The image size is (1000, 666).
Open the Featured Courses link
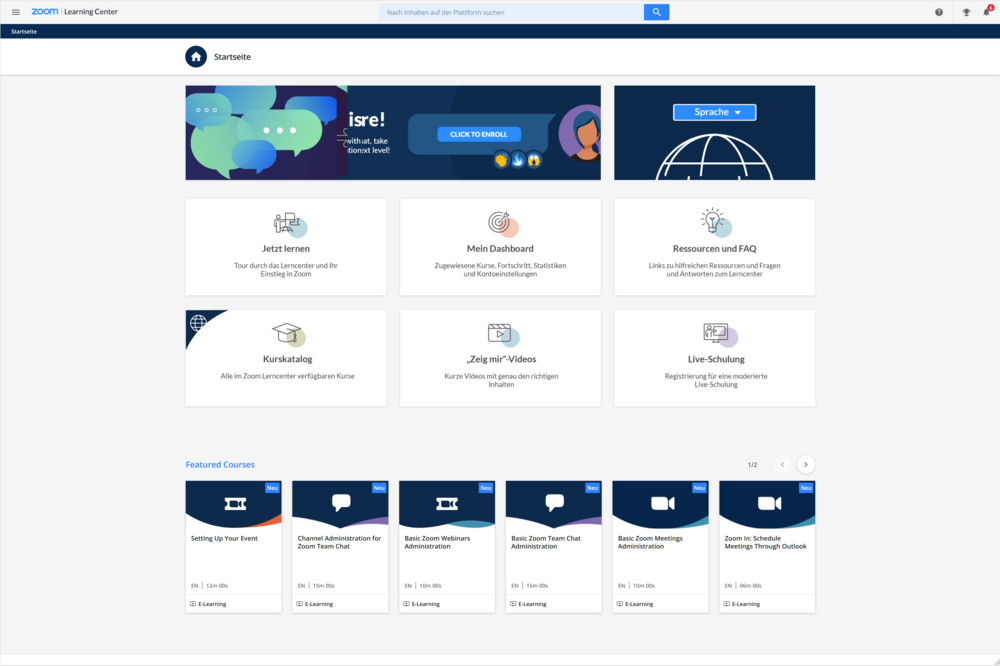pyautogui.click(x=220, y=464)
